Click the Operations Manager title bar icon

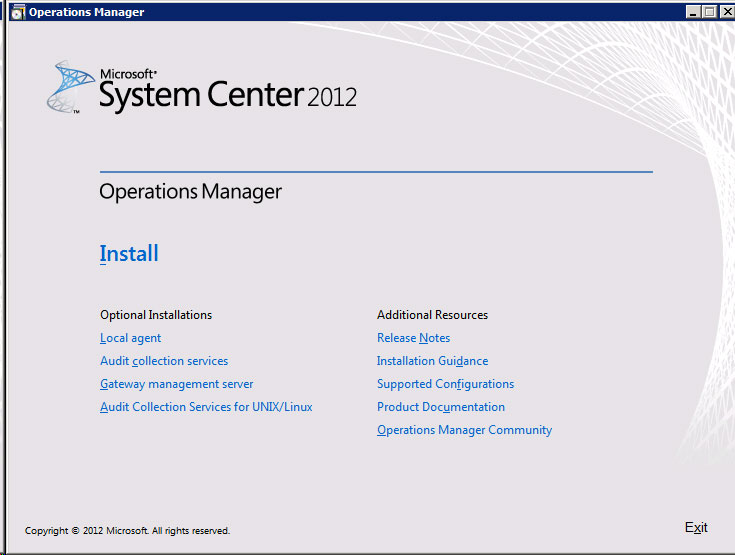17,12
